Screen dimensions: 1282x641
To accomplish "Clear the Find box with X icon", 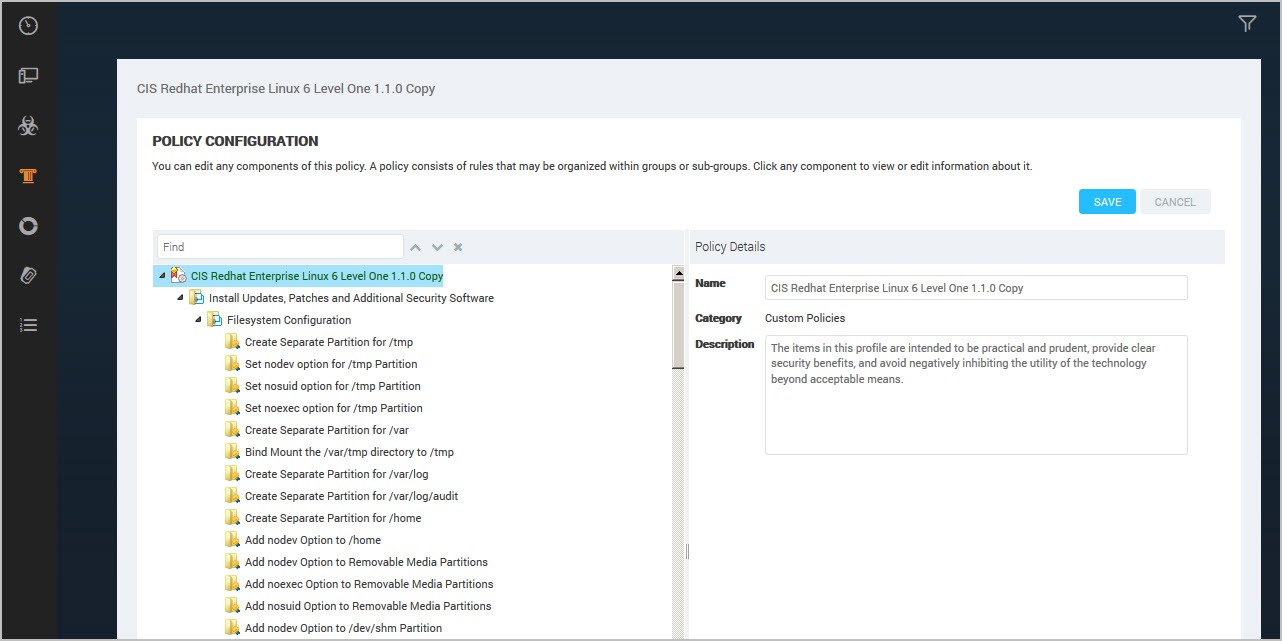I will click(x=458, y=247).
